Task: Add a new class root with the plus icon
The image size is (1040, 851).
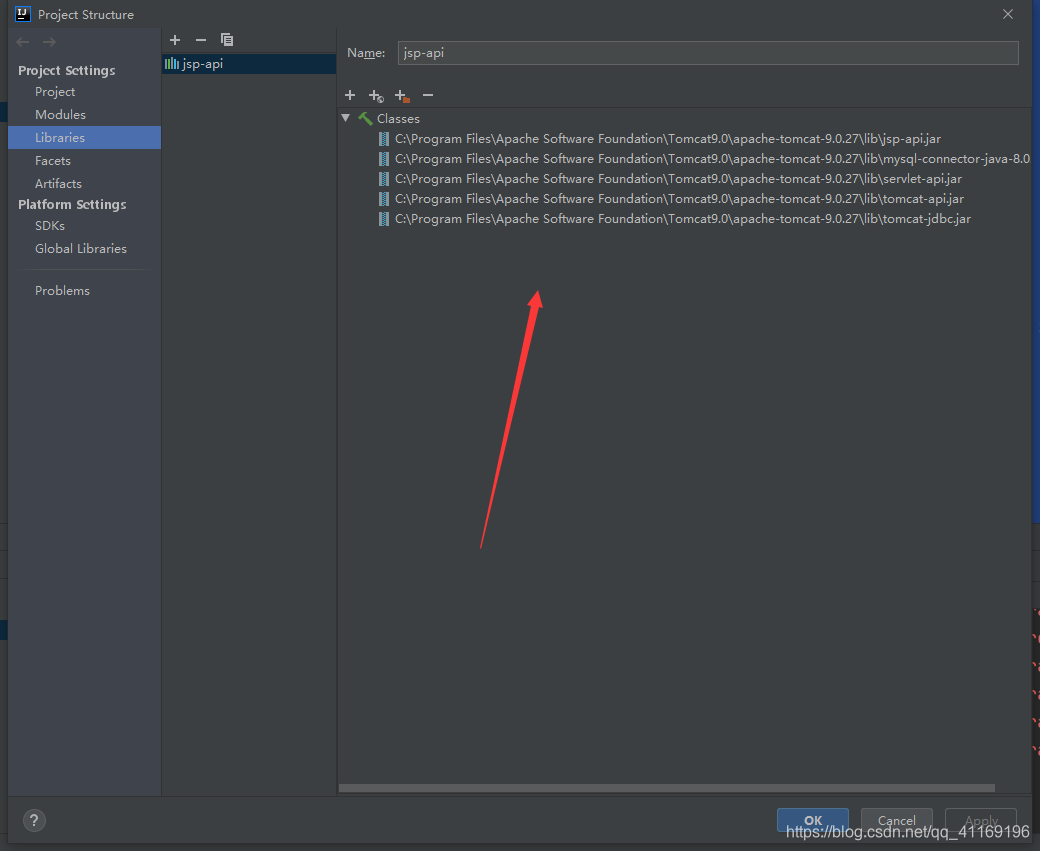Action: click(x=350, y=96)
